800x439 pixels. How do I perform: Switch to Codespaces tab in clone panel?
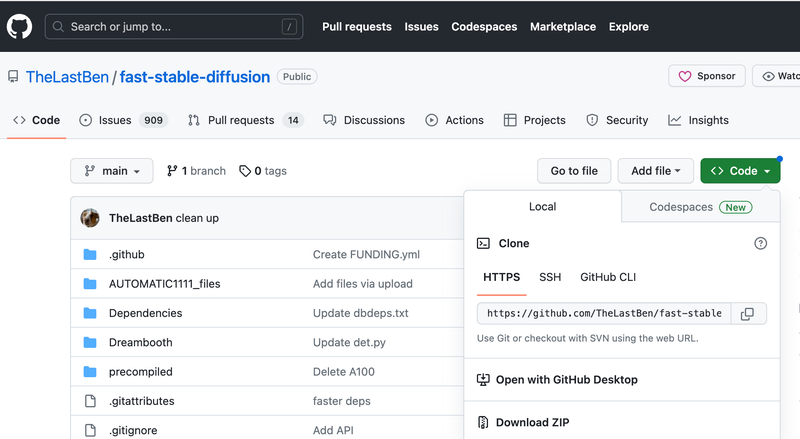(x=701, y=207)
